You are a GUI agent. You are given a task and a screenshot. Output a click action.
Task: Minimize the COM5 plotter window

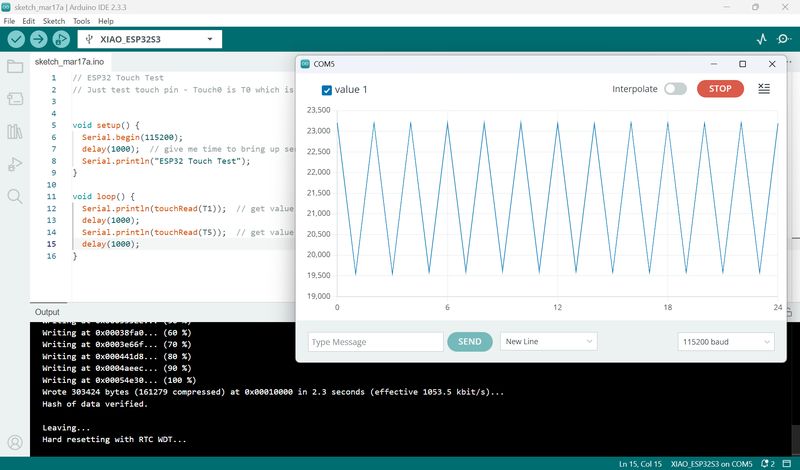click(714, 64)
